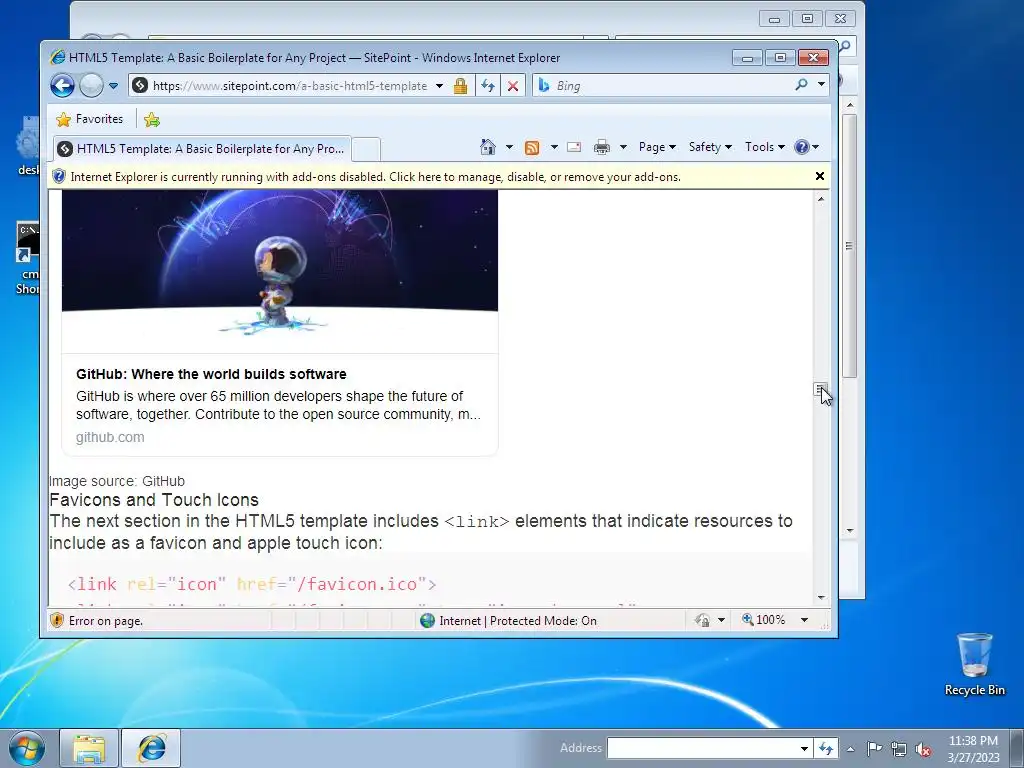Open the search provider dropdown arrow
The width and height of the screenshot is (1024, 768).
pyautogui.click(x=821, y=85)
